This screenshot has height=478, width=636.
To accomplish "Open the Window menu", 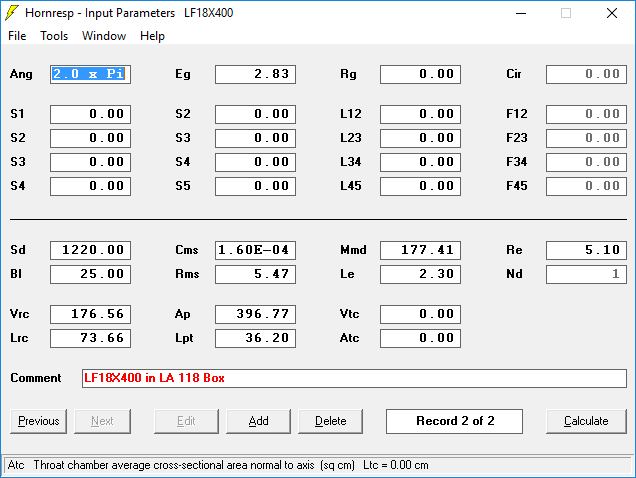I will pos(104,36).
